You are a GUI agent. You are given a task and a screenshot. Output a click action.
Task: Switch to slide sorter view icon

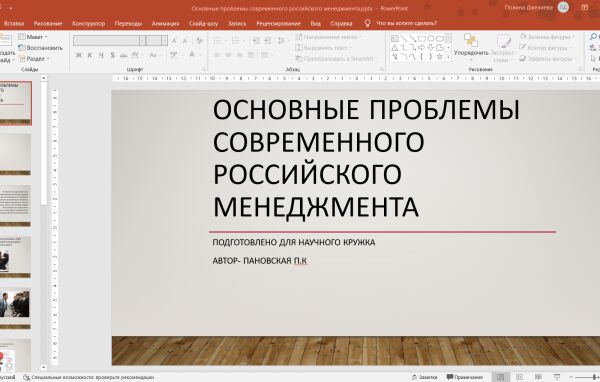point(519,377)
